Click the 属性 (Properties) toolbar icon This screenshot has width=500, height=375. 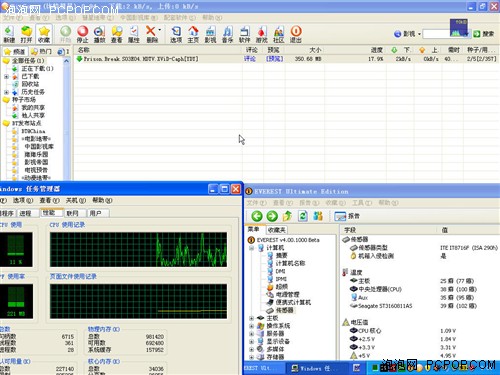(134, 34)
